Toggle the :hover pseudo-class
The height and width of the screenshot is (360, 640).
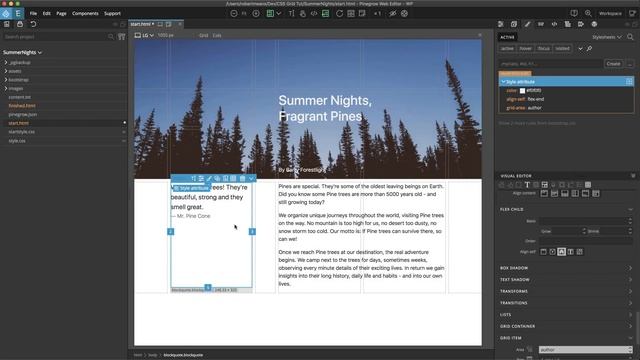525,49
